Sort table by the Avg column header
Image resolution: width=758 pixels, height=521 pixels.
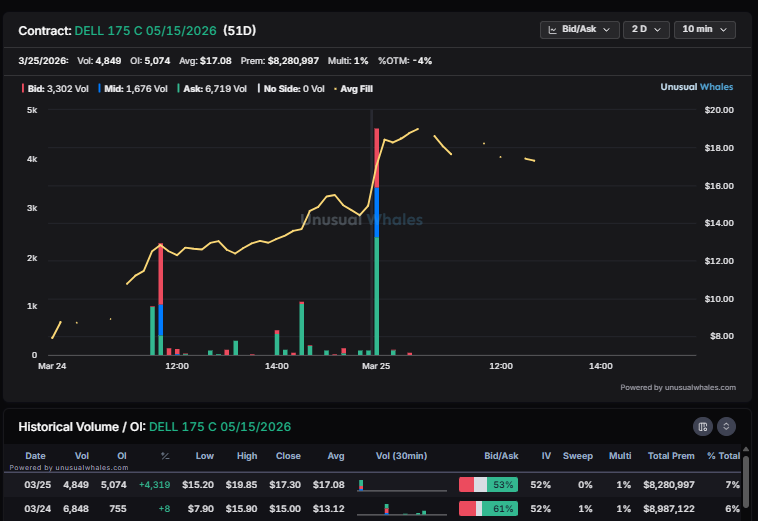tap(336, 456)
